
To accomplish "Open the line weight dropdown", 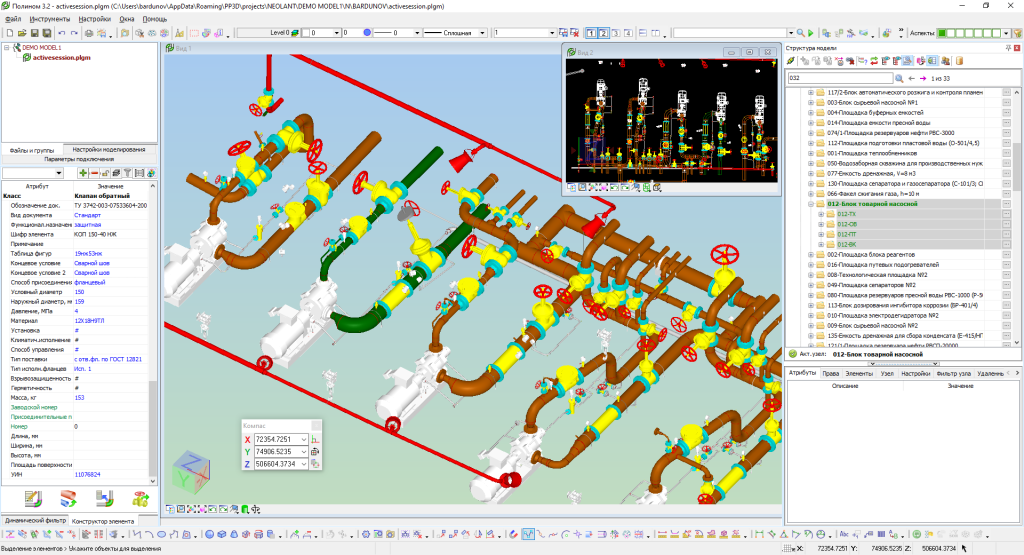I will click(x=417, y=33).
